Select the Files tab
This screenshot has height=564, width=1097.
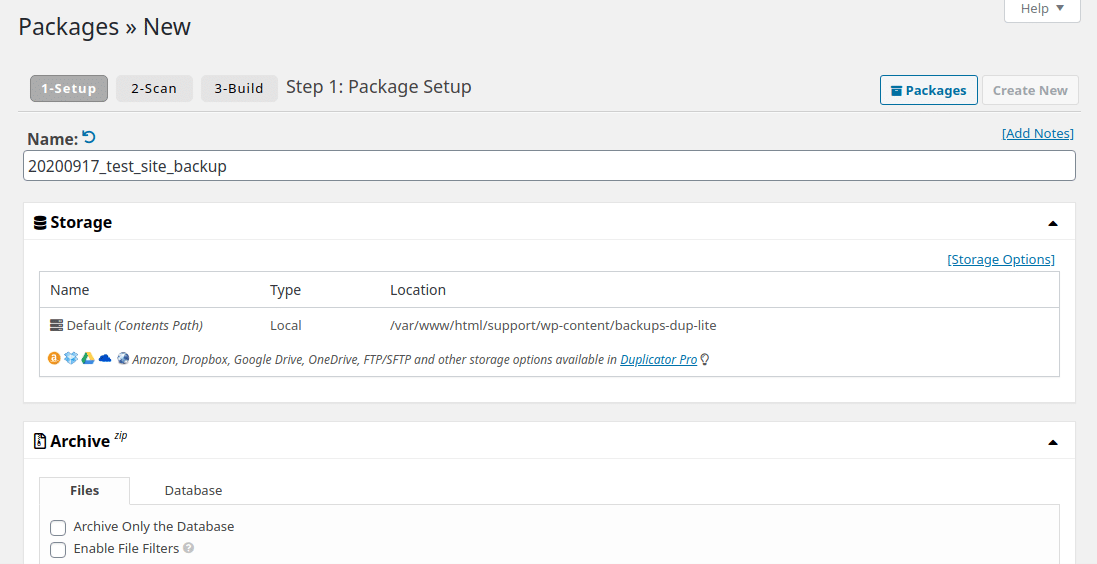pos(85,491)
